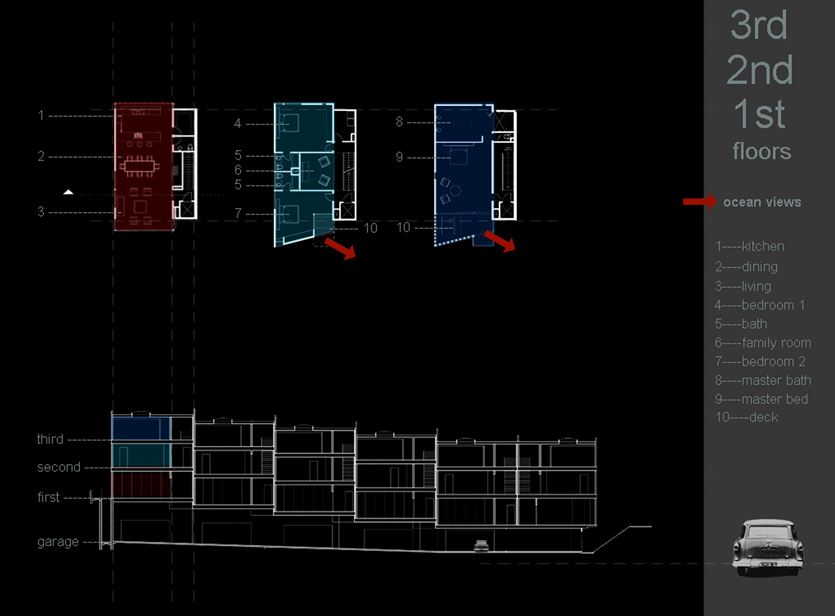The width and height of the screenshot is (835, 616).
Task: Click the 'ocean views' legend text
Action: click(762, 202)
